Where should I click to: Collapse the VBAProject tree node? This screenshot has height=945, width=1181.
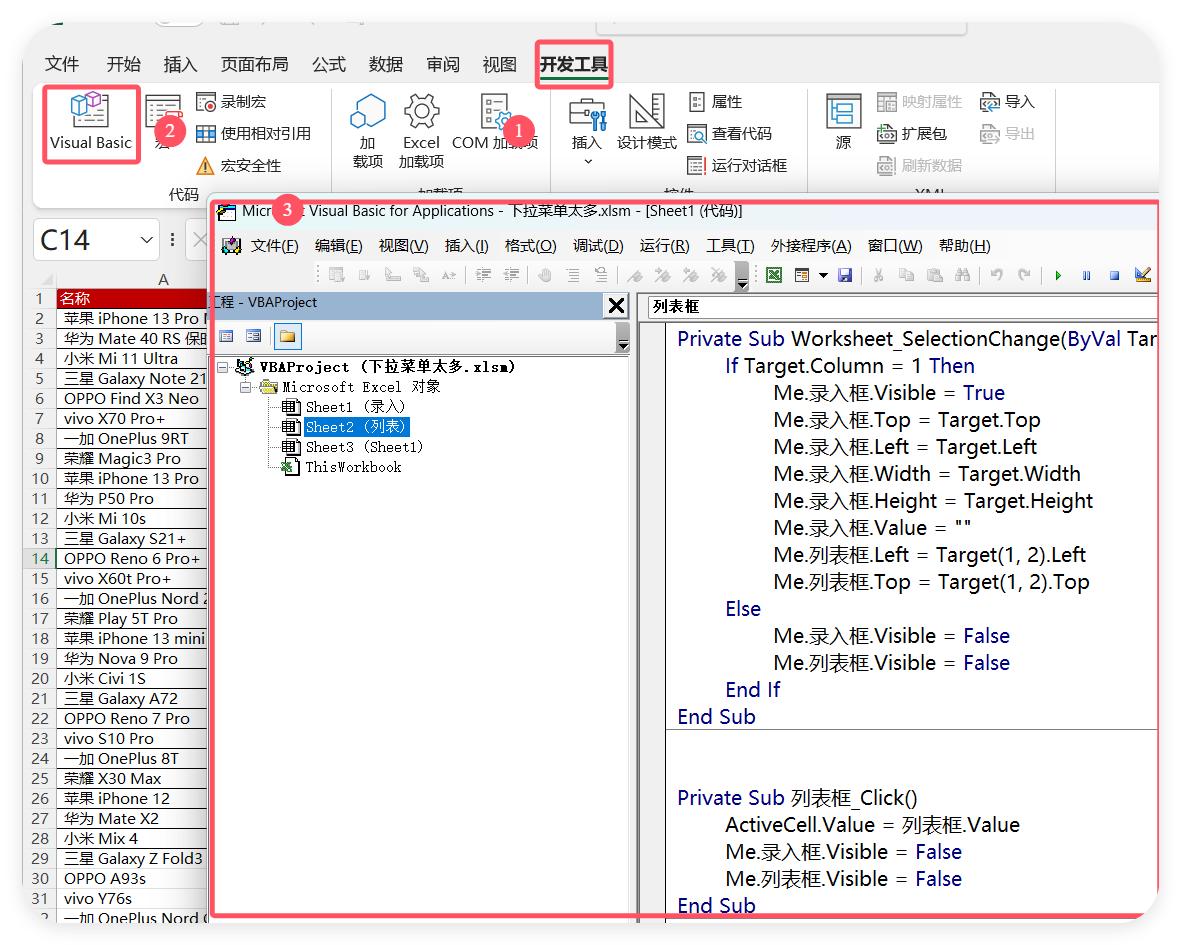point(223,367)
